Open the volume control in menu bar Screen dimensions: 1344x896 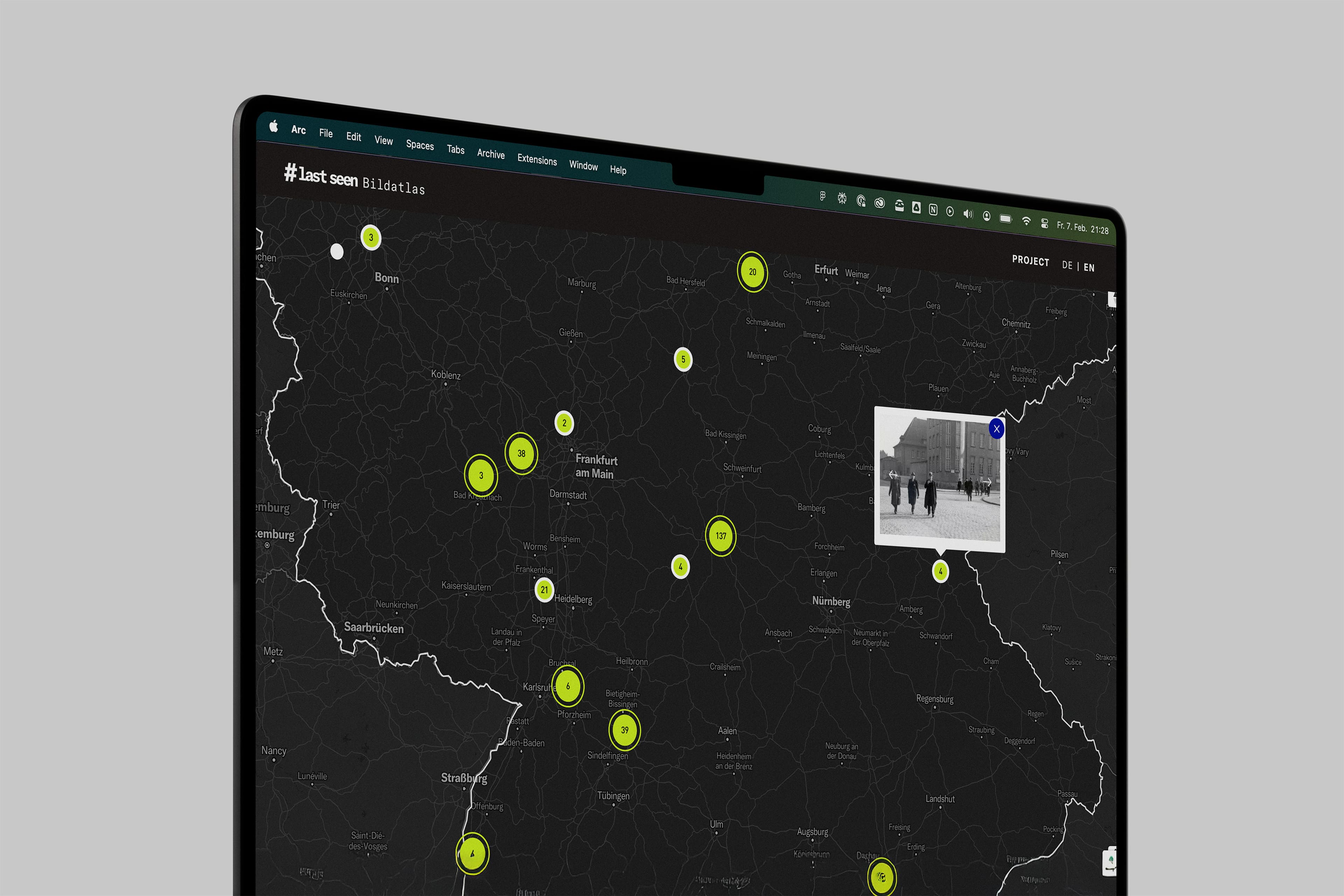tap(968, 214)
